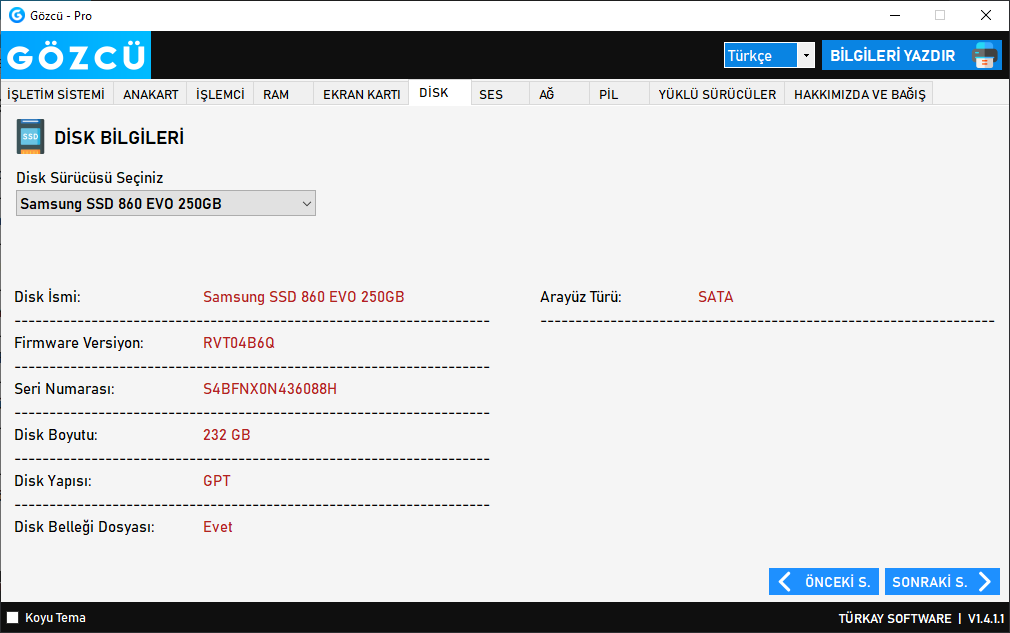Click the serial number S4BFNX0N436088H
Screen dimensions: 1010x633
270,389
